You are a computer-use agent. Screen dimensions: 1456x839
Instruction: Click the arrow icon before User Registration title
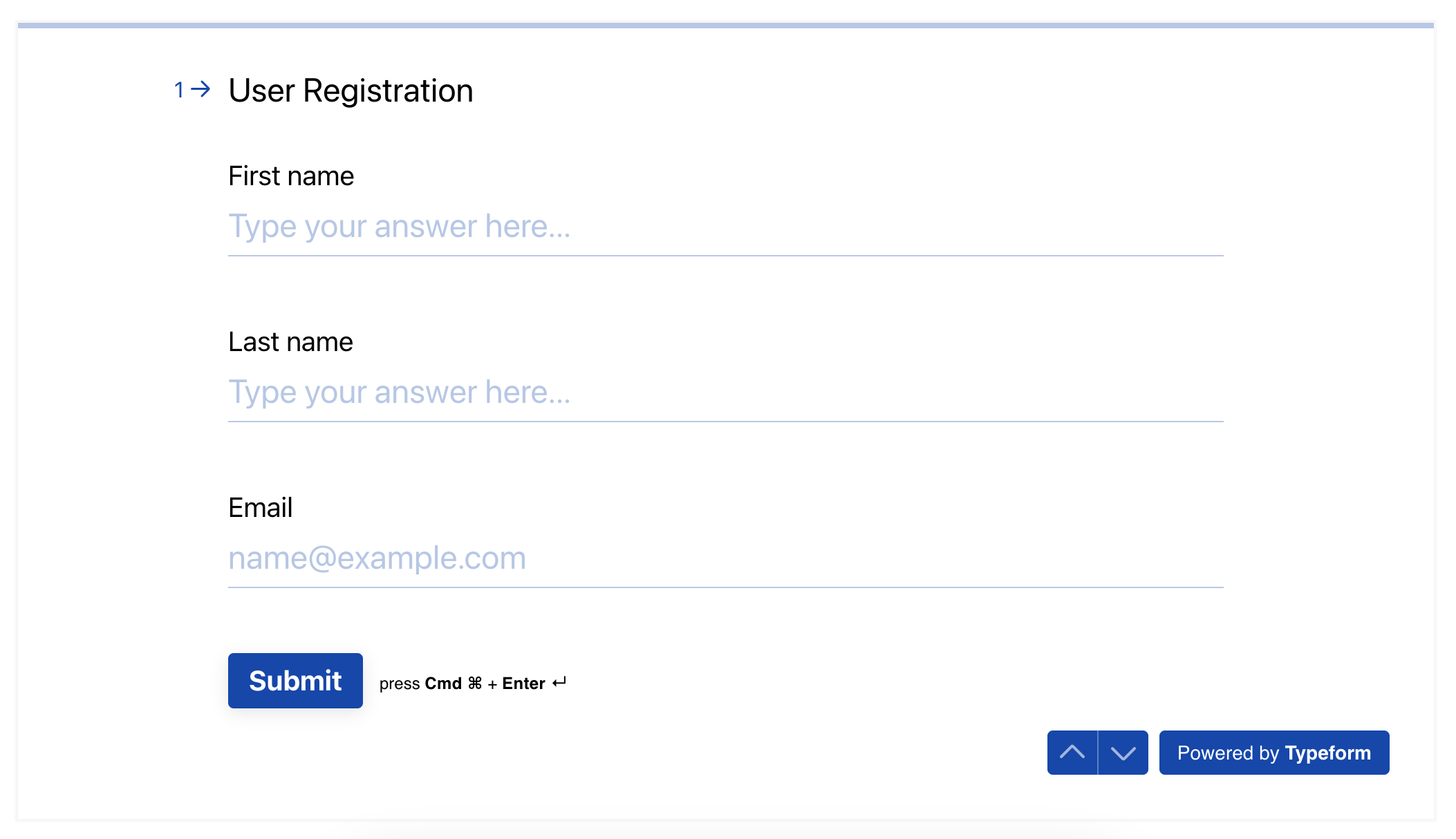click(200, 89)
